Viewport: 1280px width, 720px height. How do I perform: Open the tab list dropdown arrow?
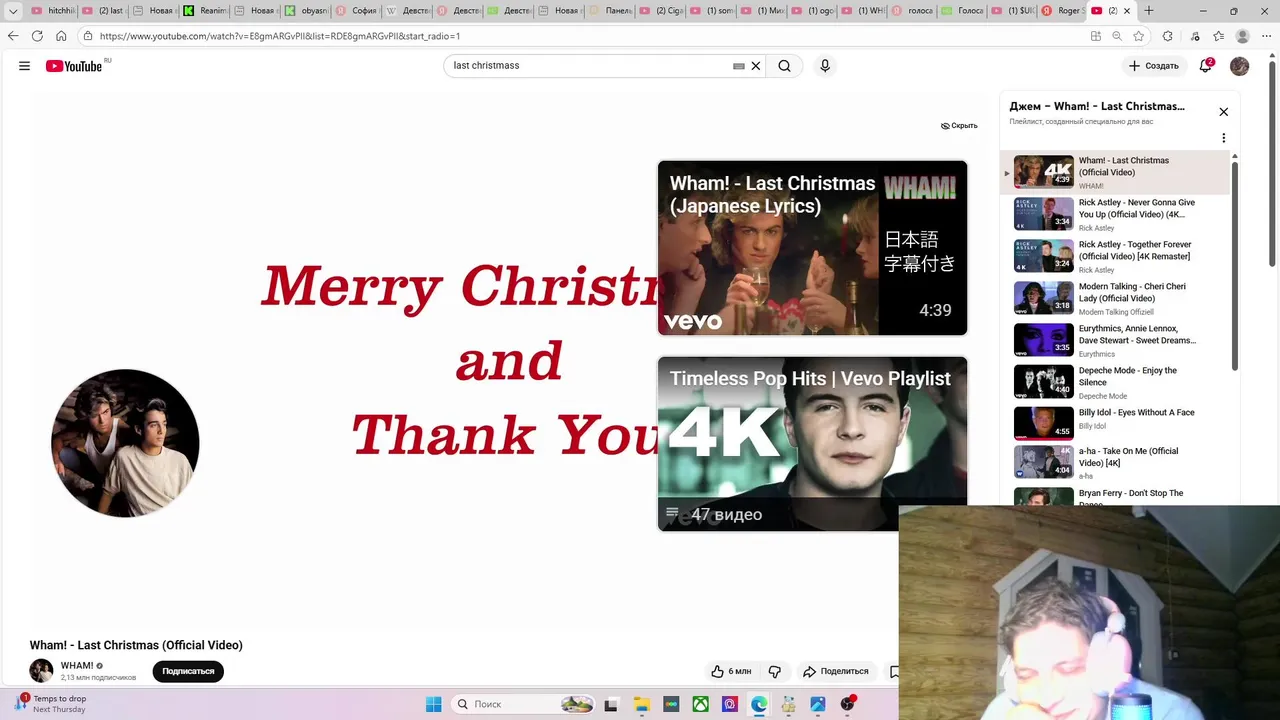point(13,11)
